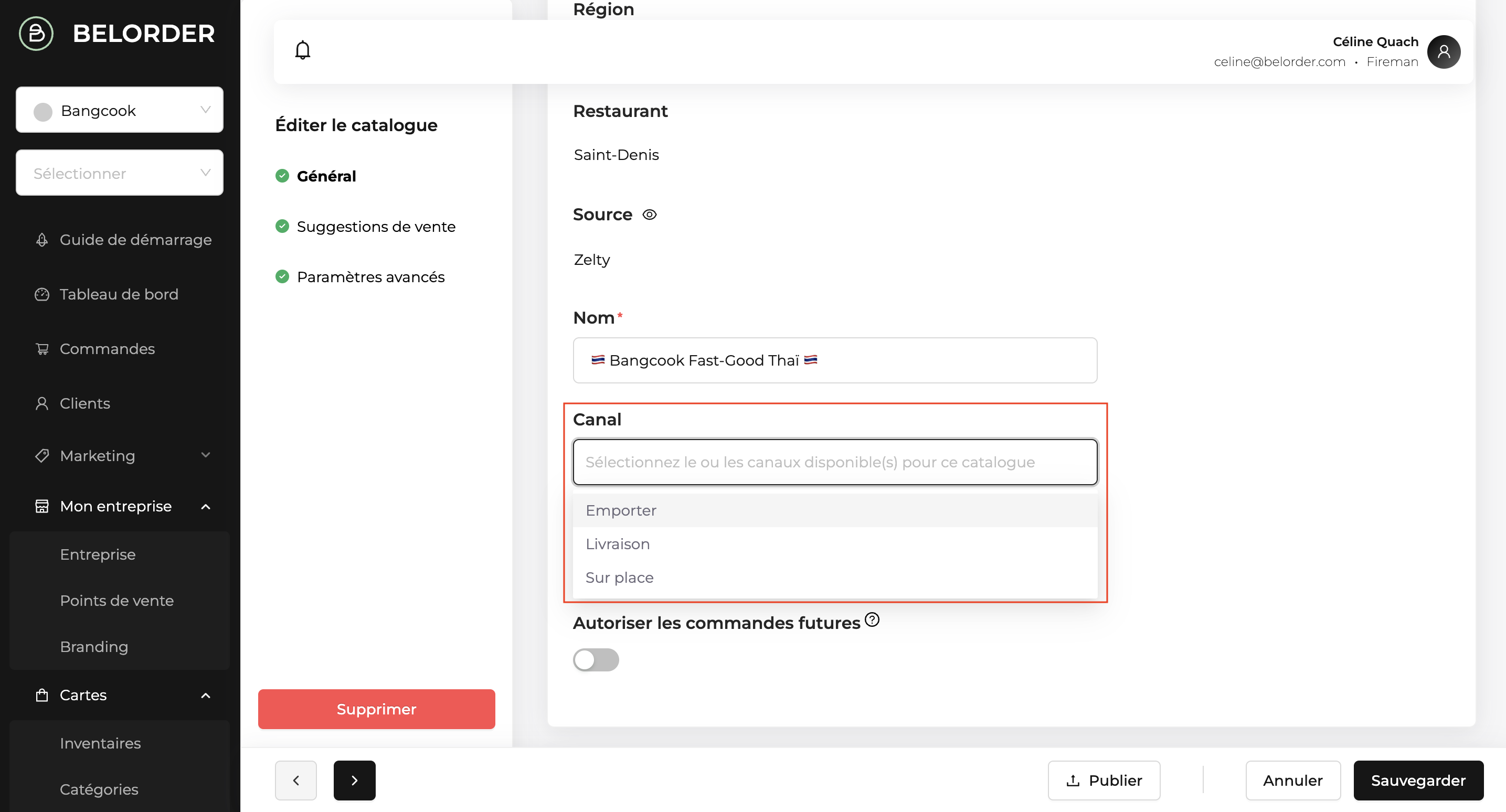Open Points de vente submenu item

point(117,601)
